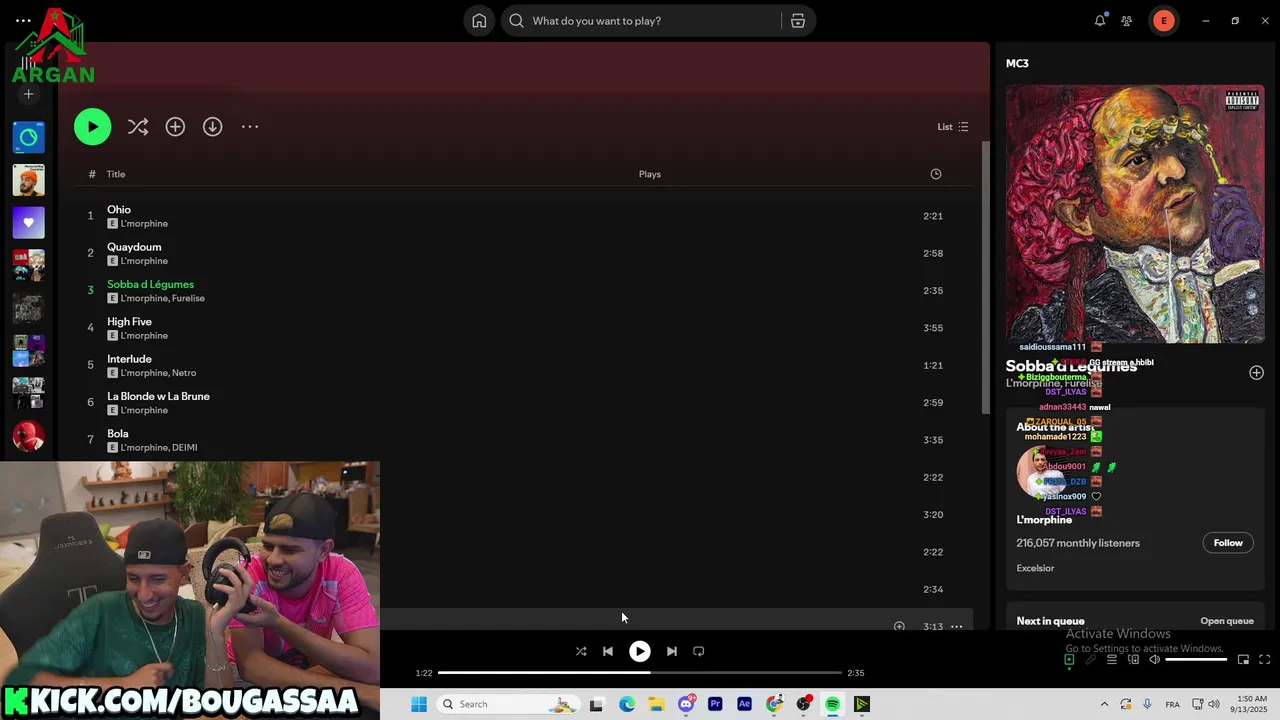This screenshot has height=720, width=1280.
Task: Select the track Bola
Action: tap(523, 440)
